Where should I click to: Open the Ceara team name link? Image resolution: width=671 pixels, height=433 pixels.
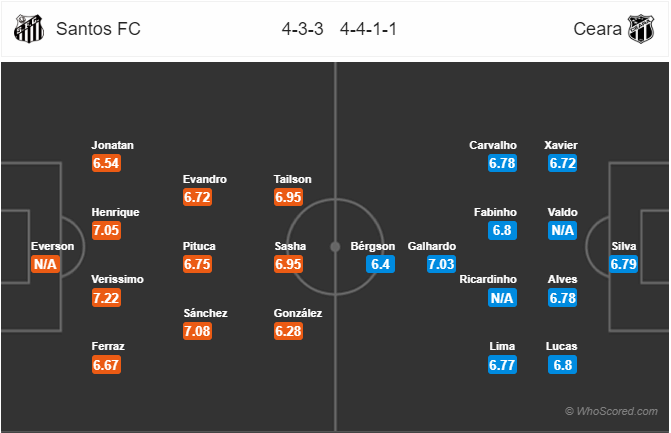597,29
